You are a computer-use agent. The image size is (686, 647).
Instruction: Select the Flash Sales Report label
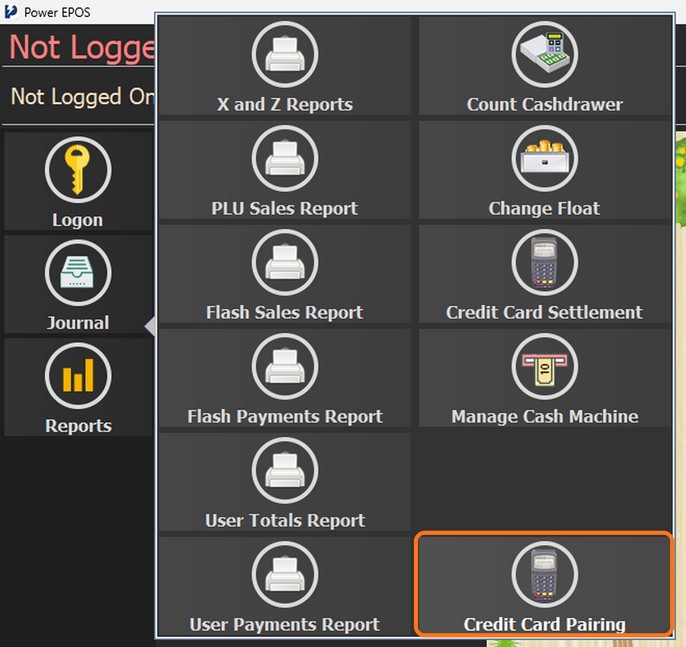[285, 313]
